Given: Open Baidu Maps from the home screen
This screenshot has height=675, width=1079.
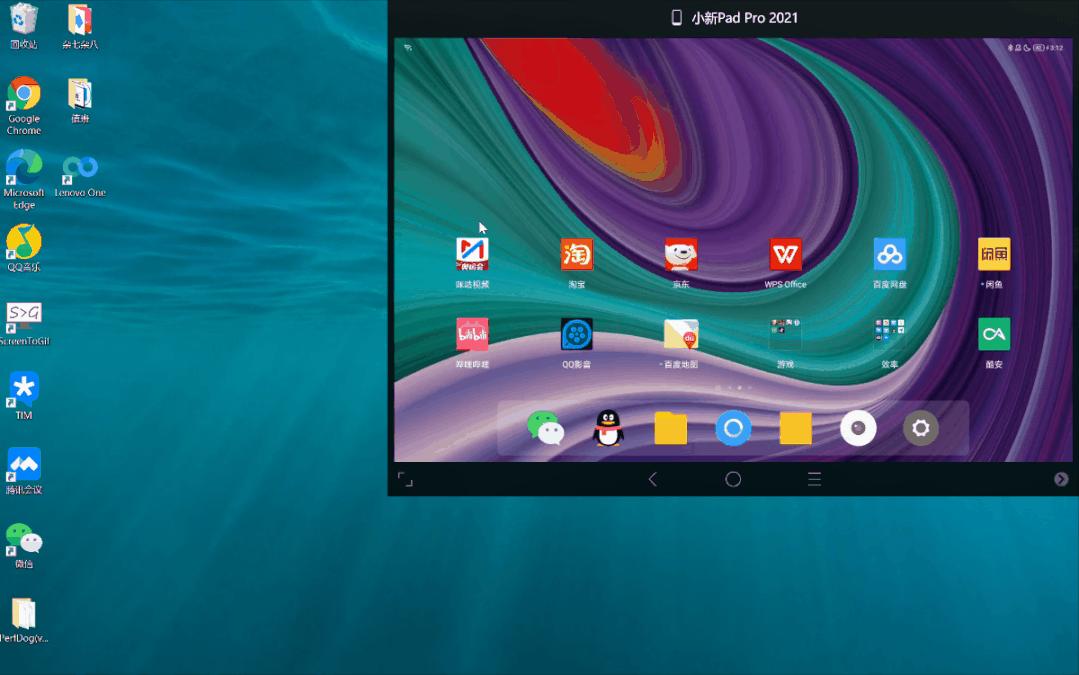Looking at the screenshot, I should click(681, 334).
